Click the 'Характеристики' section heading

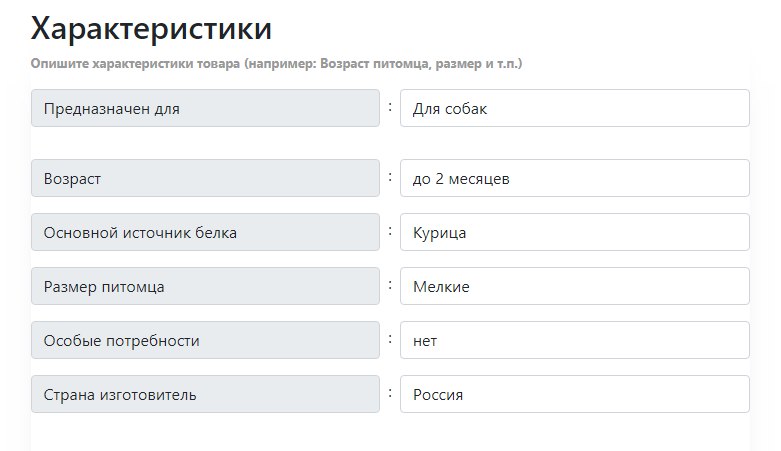point(151,28)
